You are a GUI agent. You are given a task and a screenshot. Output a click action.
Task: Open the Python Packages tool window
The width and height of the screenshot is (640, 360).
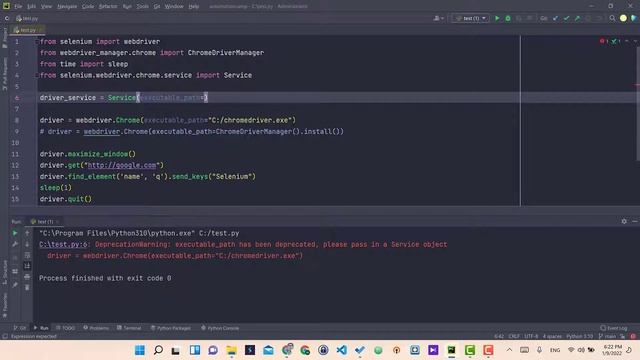click(x=170, y=328)
